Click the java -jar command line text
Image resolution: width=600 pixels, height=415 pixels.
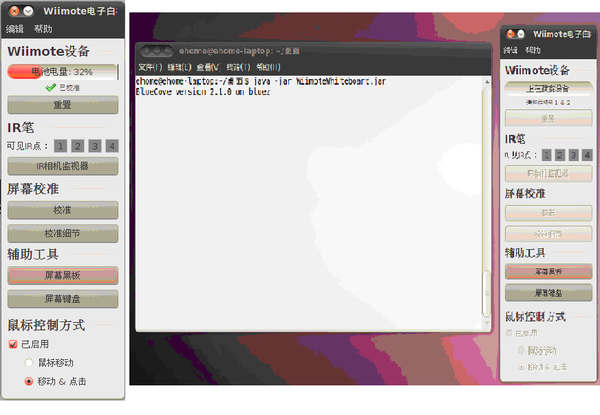(320, 81)
